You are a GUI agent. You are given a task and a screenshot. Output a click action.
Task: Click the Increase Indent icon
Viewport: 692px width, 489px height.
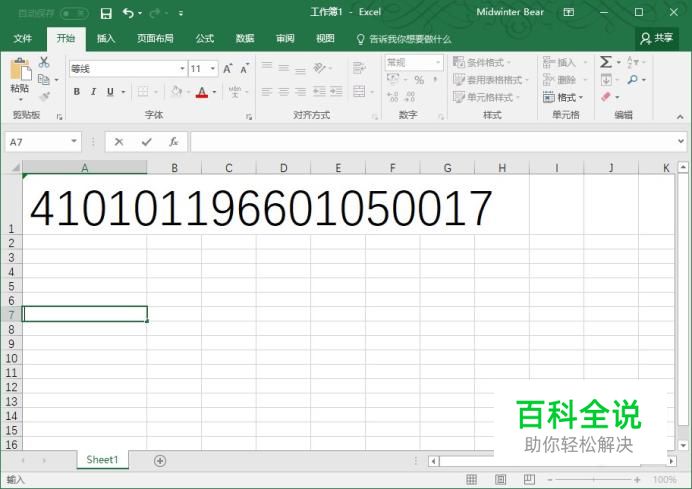pyautogui.click(x=336, y=92)
